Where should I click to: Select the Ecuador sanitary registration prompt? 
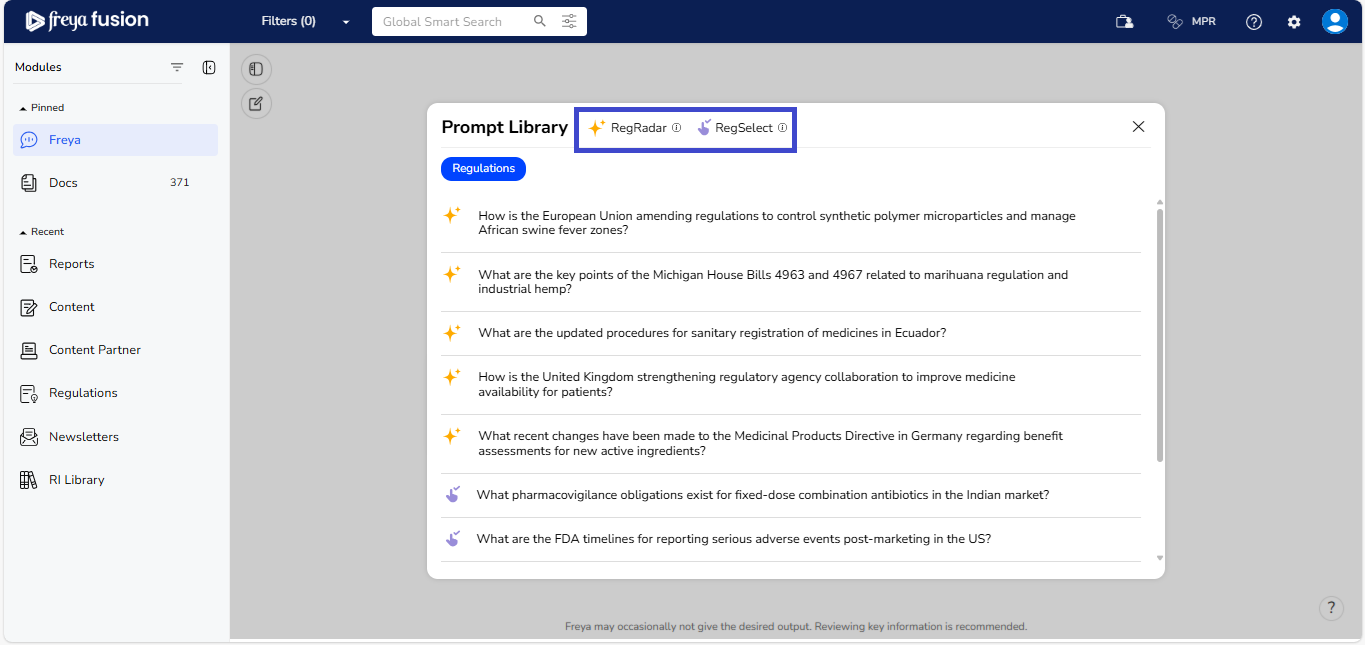click(x=711, y=333)
